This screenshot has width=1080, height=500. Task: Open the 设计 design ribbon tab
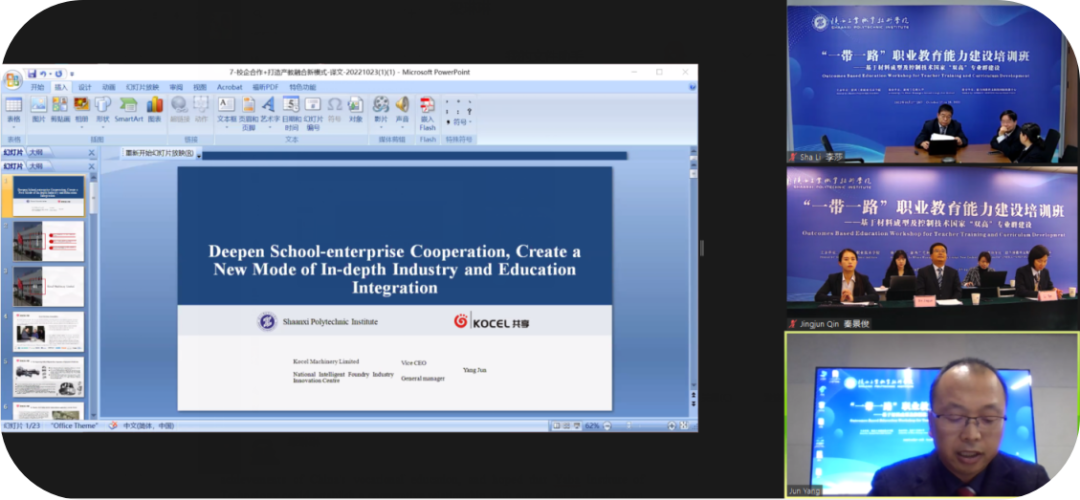pos(85,87)
